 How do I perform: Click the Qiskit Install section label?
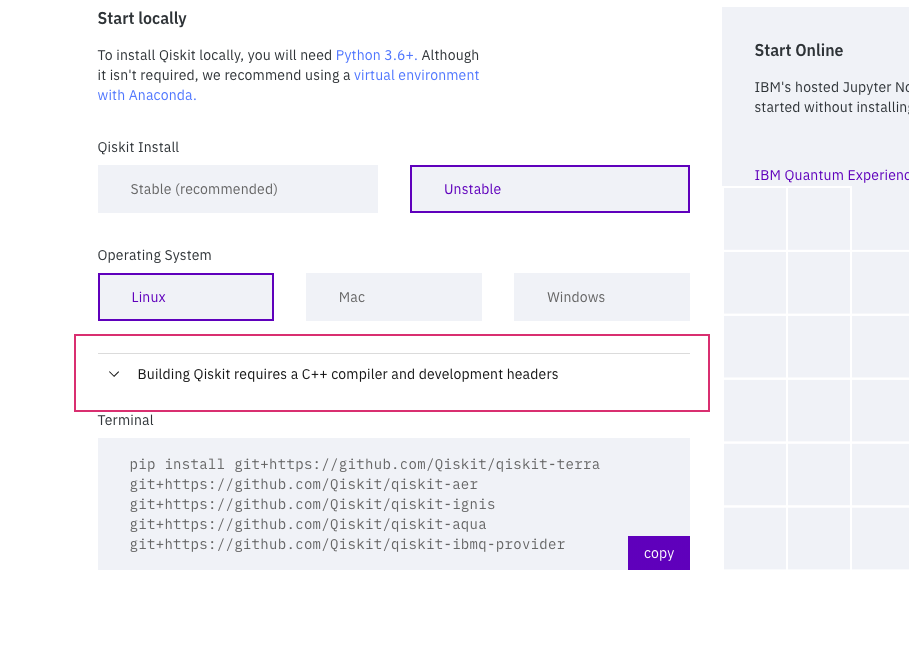(137, 147)
